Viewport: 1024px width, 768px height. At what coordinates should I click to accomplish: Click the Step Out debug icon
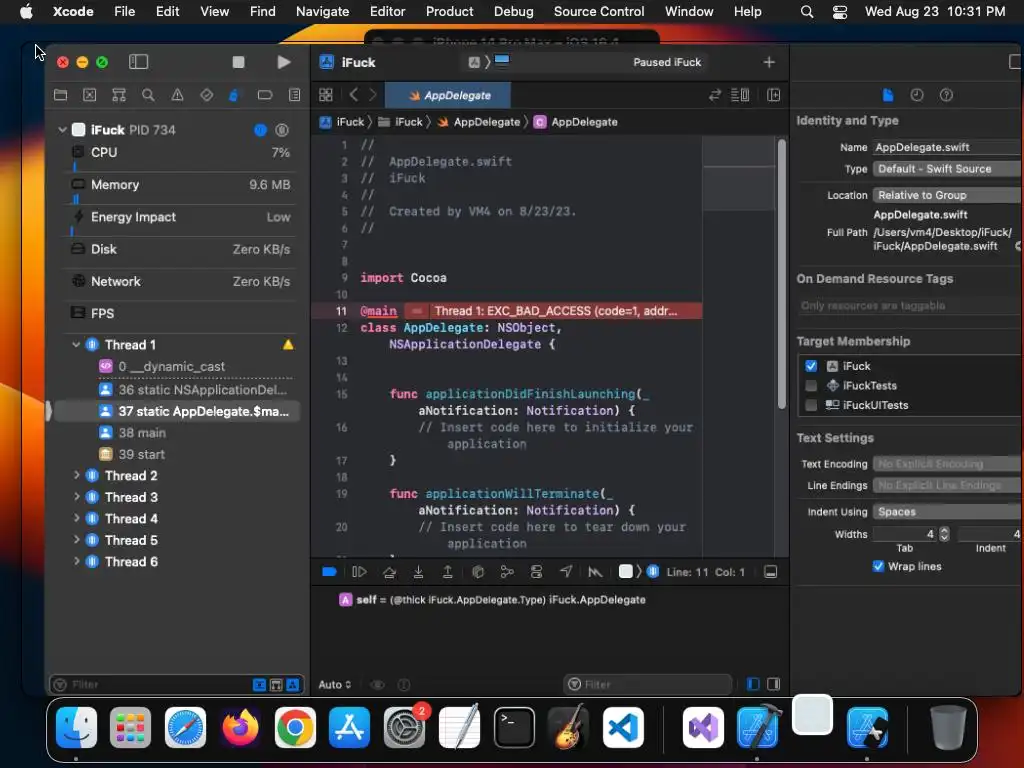pos(447,572)
